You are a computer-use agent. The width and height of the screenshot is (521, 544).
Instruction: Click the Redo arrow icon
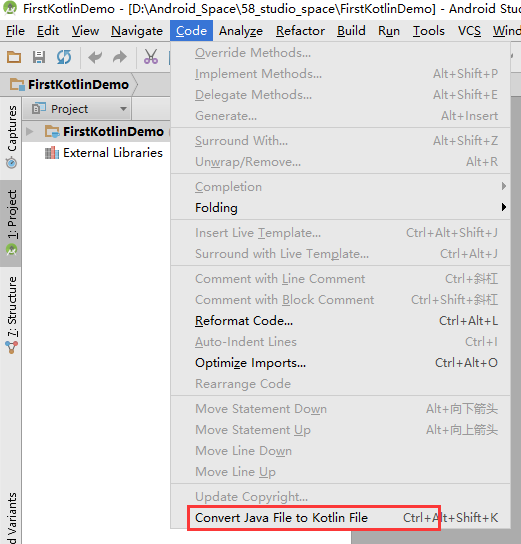(120, 57)
